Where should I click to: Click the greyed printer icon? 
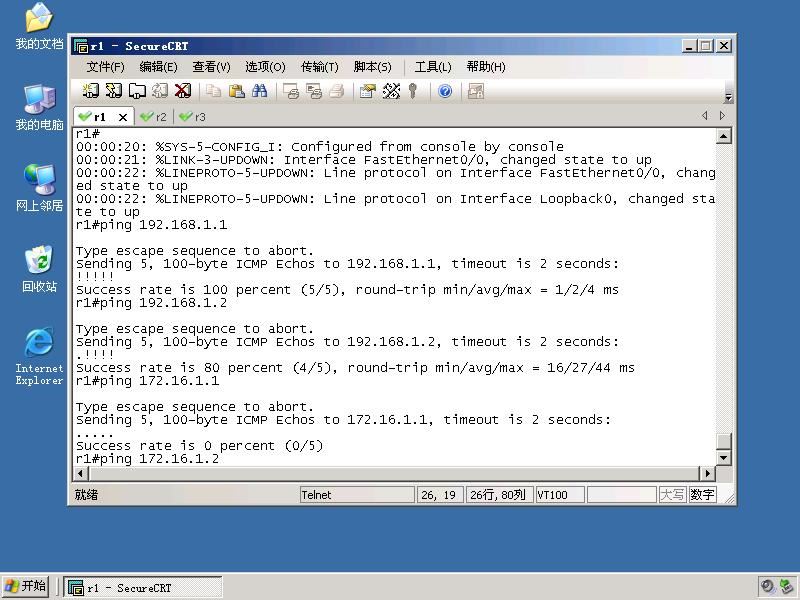(x=337, y=91)
